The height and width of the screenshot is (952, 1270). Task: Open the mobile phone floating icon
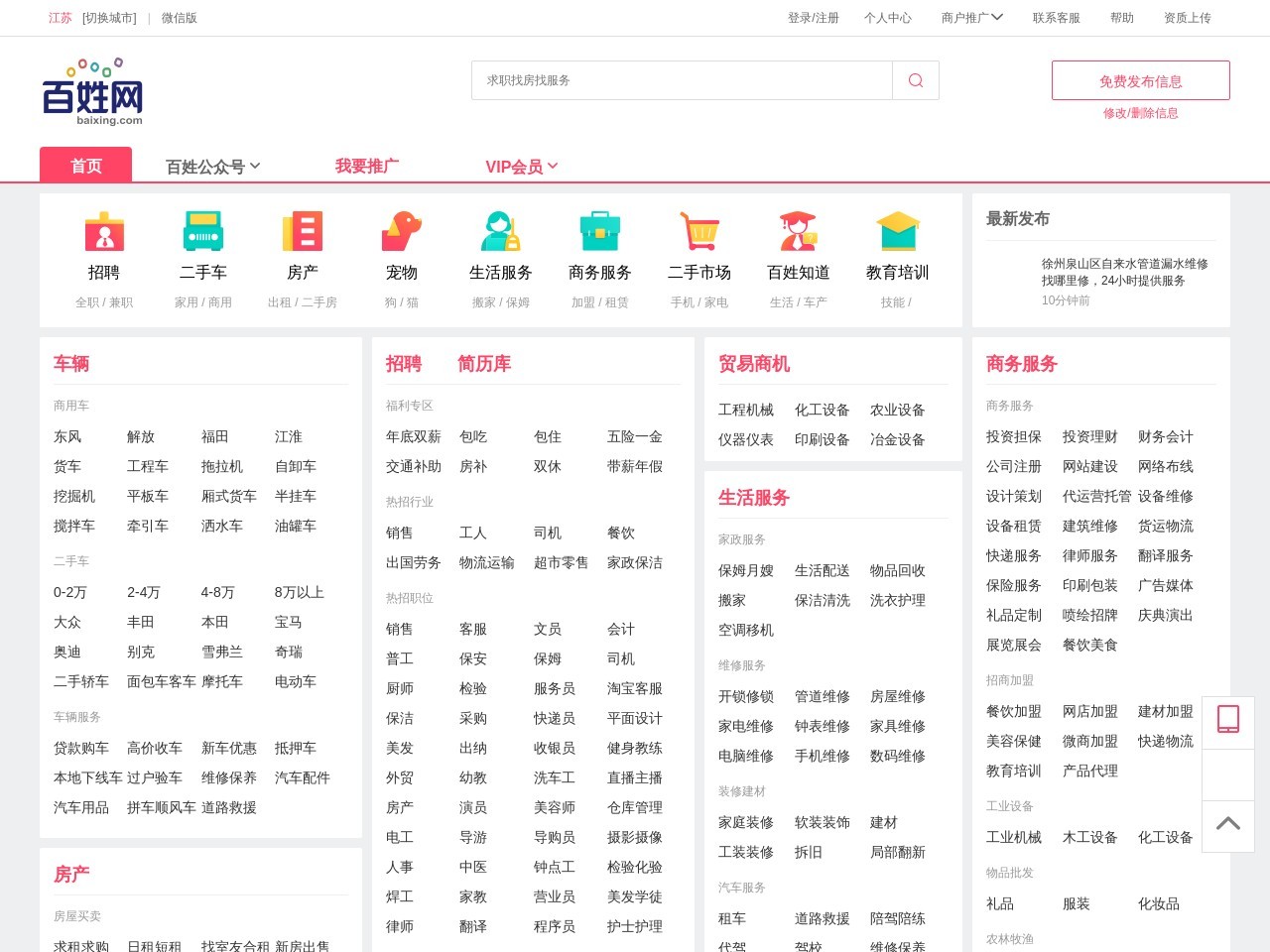click(1228, 718)
